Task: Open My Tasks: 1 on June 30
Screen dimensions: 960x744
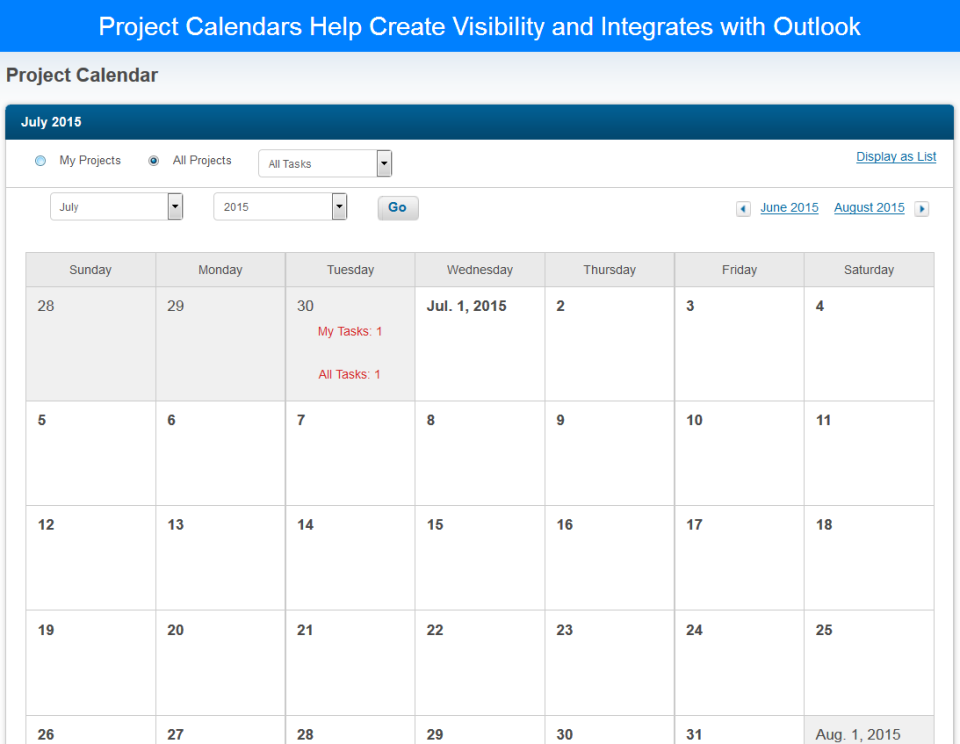Action: 350,331
